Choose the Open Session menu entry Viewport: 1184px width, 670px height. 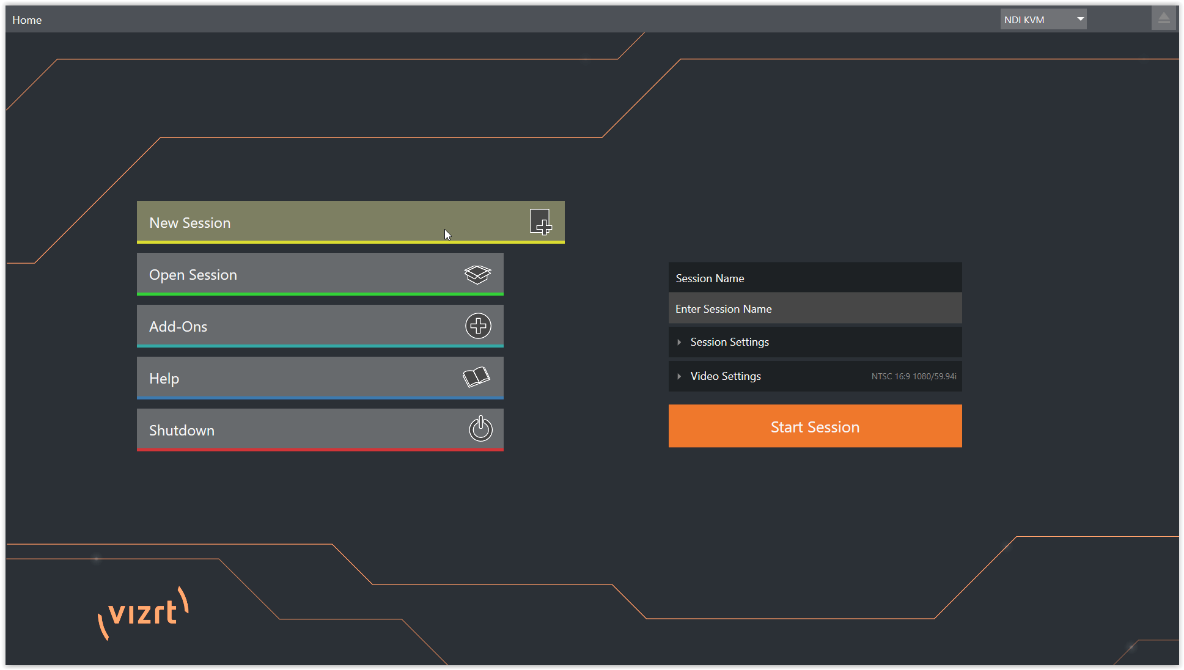coord(320,274)
